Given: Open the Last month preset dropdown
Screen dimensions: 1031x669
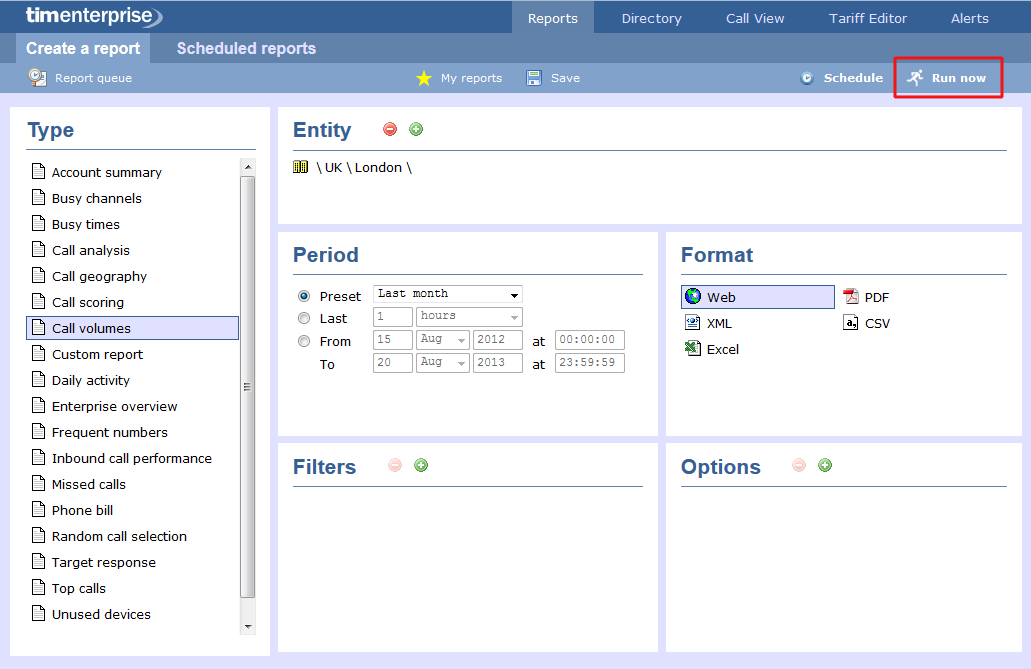Looking at the screenshot, I should pos(448,294).
